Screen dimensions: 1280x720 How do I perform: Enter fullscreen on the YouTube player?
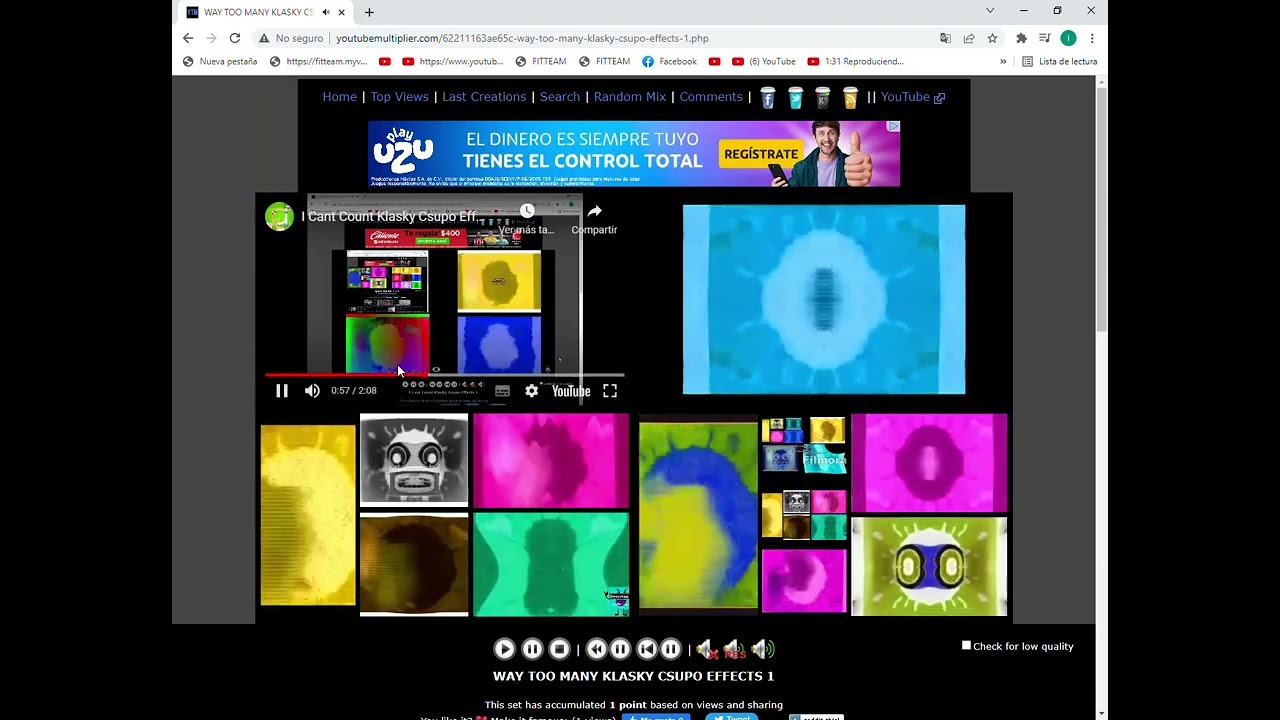point(610,391)
